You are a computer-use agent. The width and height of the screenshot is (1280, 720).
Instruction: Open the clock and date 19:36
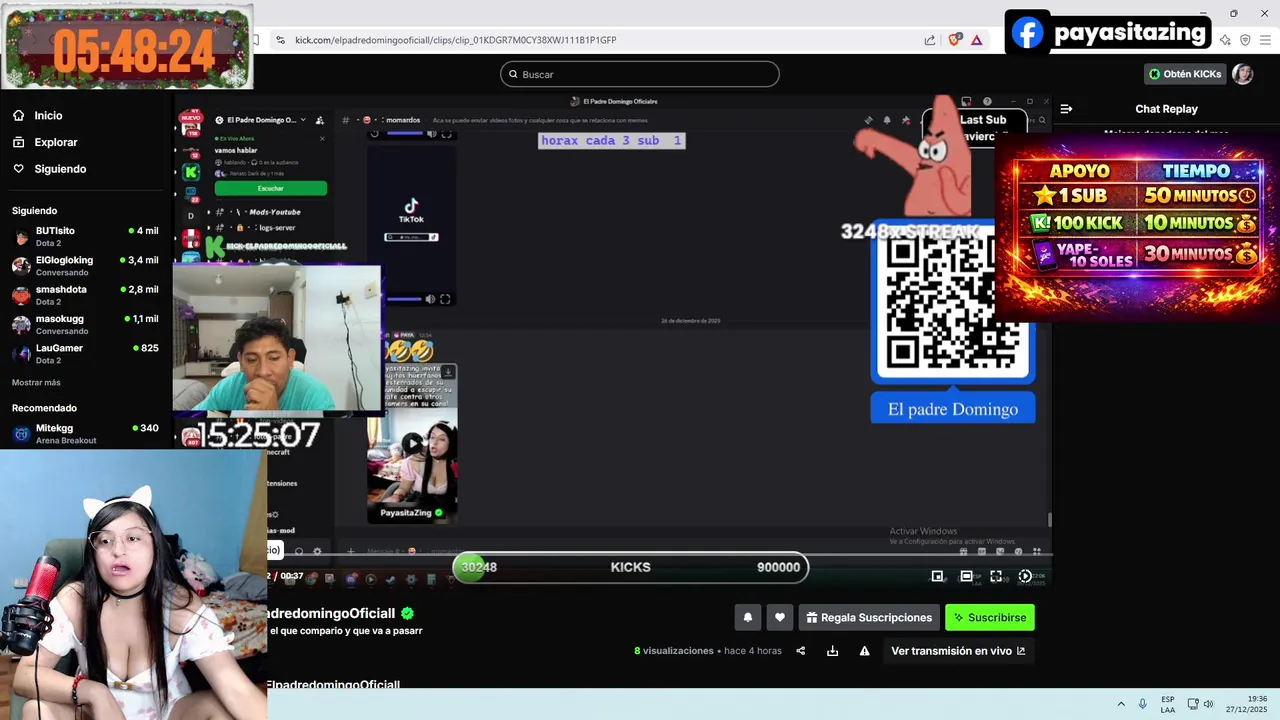tap(1246, 704)
